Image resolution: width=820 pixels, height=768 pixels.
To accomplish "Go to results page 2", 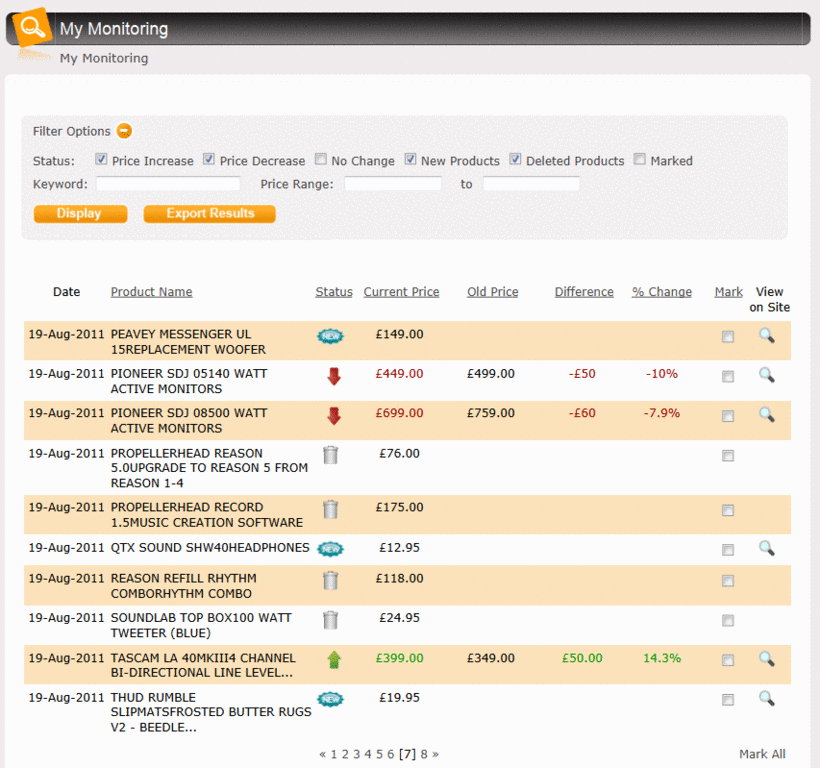I will (x=345, y=754).
